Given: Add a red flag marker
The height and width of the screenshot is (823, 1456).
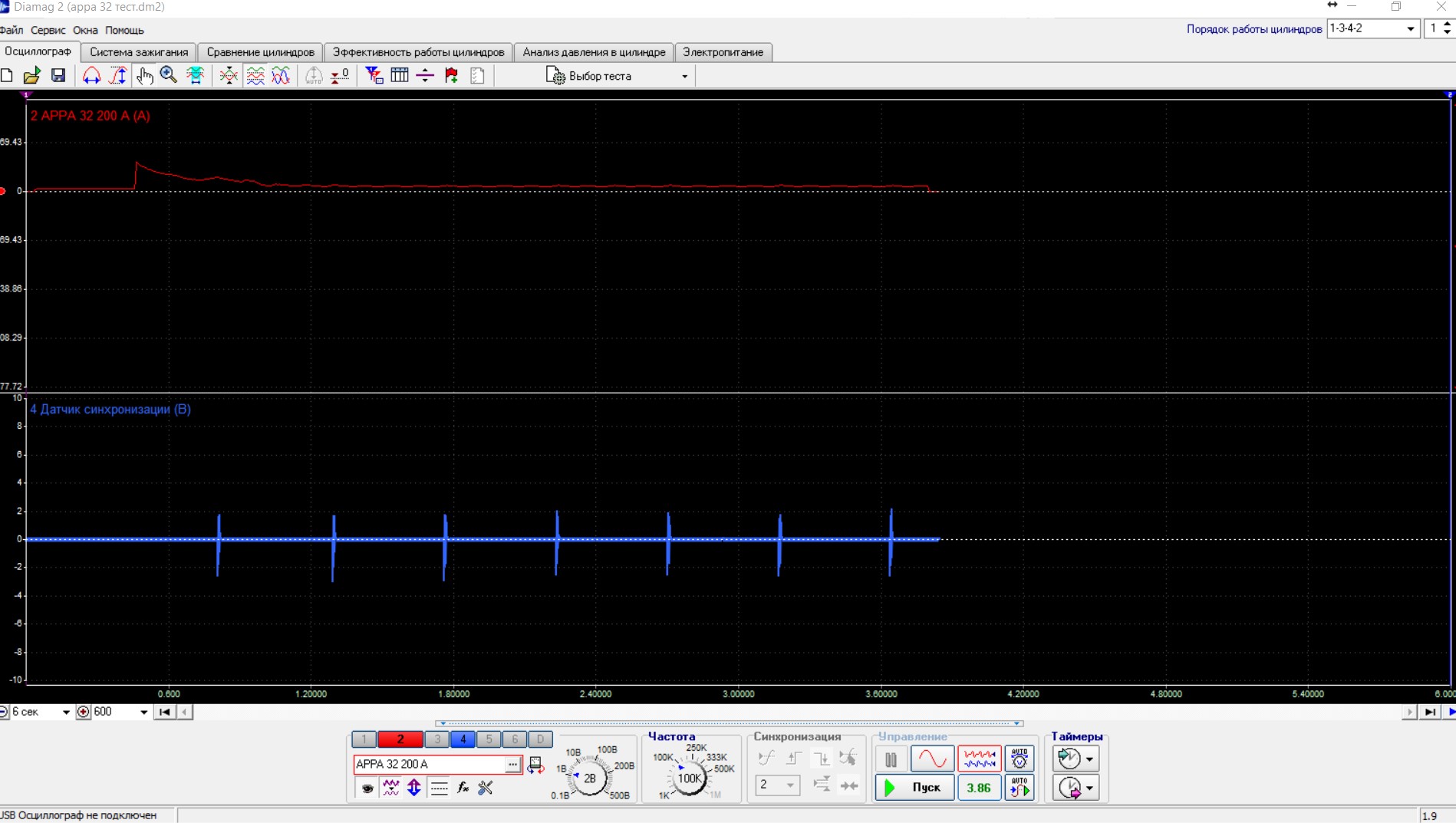Looking at the screenshot, I should coord(452,75).
